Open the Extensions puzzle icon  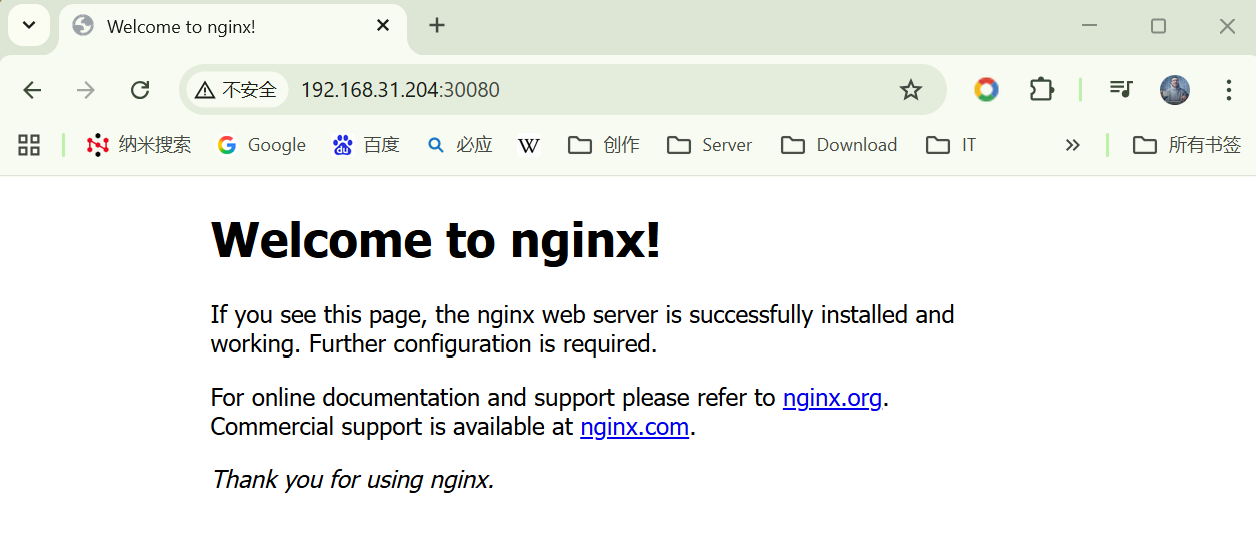(x=1041, y=90)
